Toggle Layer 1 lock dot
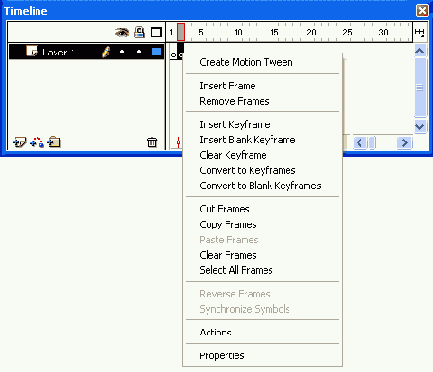Viewport: 433px width, 372px height. coord(139,52)
